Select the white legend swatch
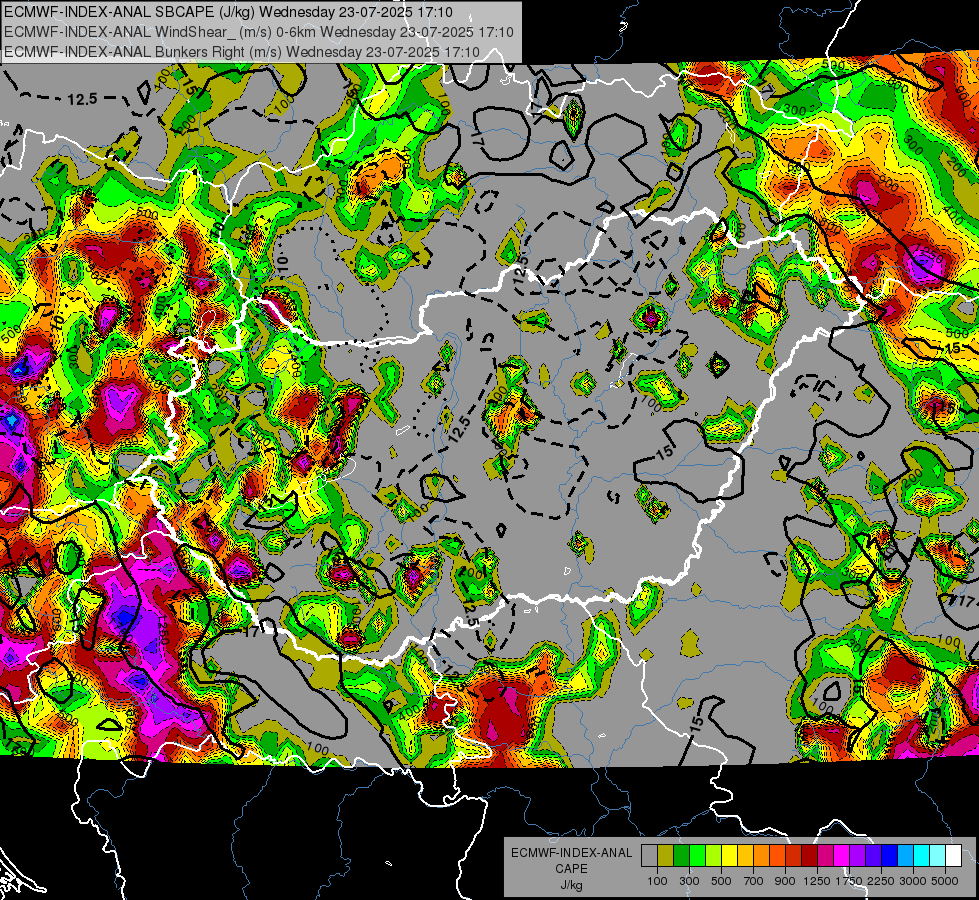 point(953,855)
